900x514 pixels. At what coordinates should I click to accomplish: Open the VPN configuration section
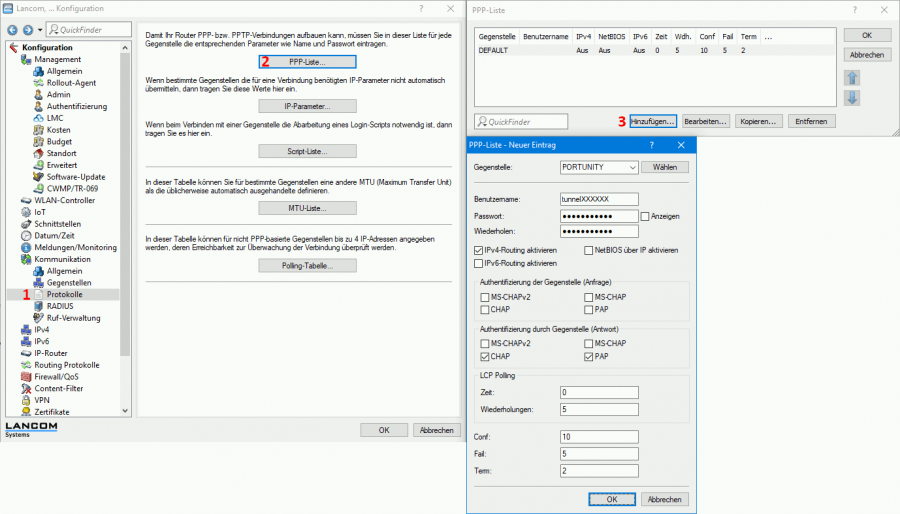[42, 399]
